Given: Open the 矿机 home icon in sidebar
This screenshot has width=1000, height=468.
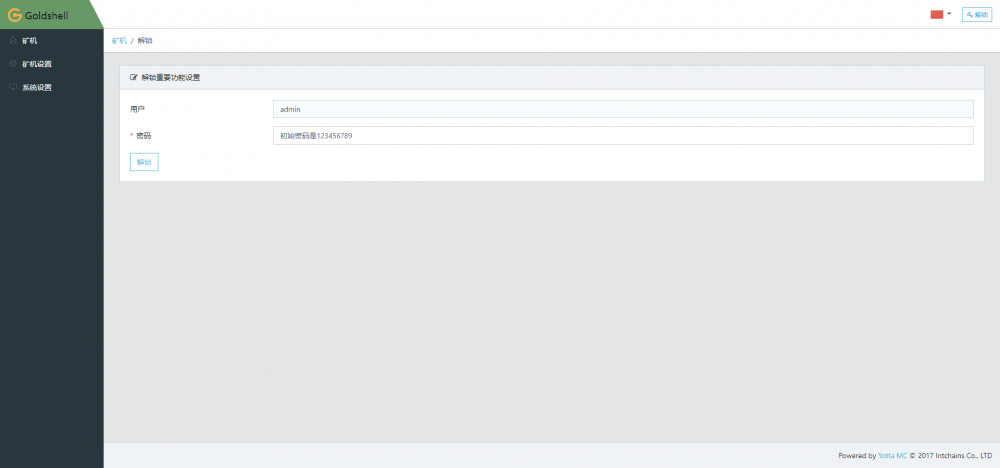Looking at the screenshot, I should 13,41.
